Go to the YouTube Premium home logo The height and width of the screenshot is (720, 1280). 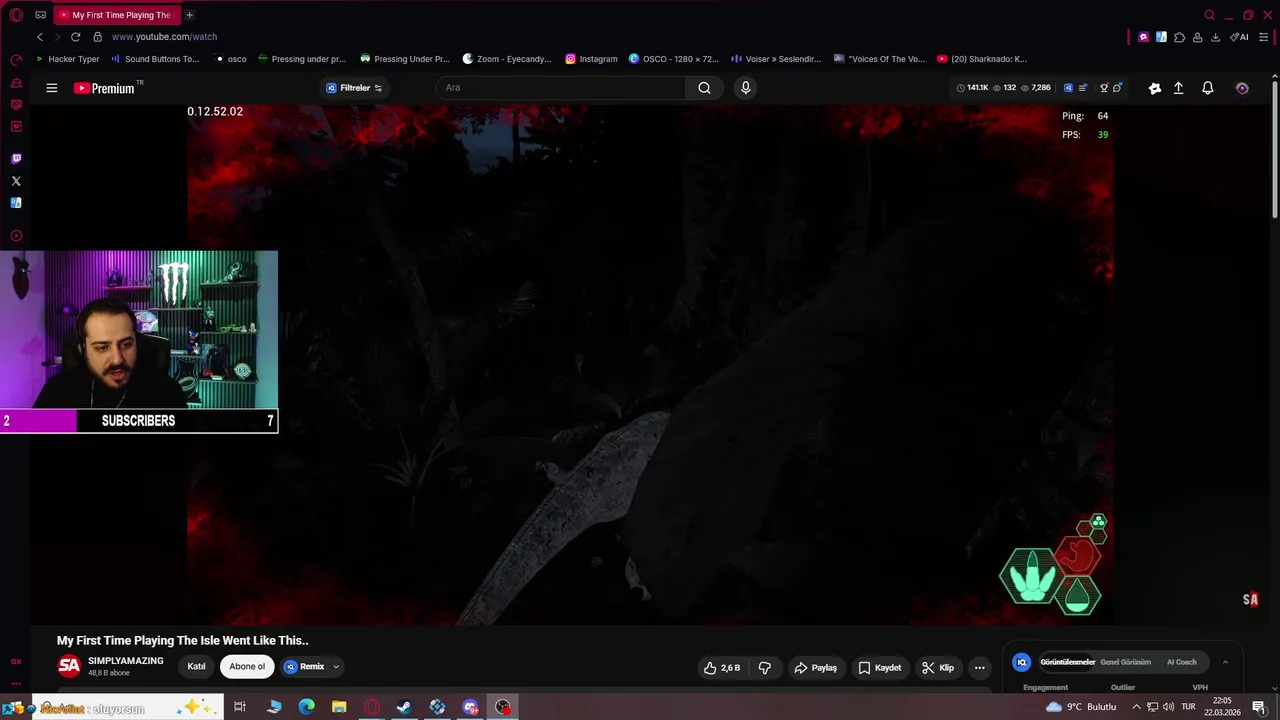(104, 88)
